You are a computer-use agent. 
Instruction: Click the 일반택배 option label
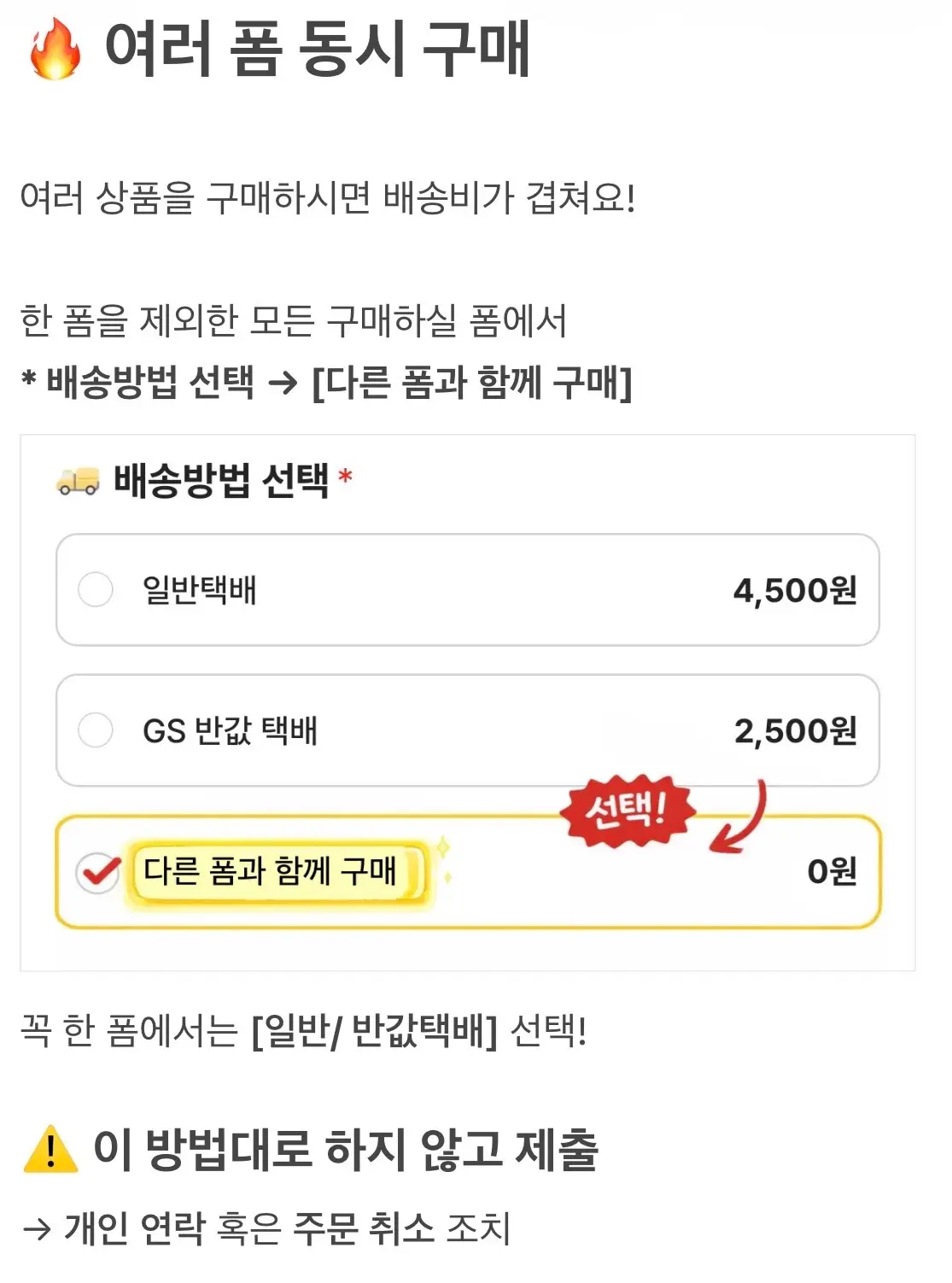coord(200,589)
